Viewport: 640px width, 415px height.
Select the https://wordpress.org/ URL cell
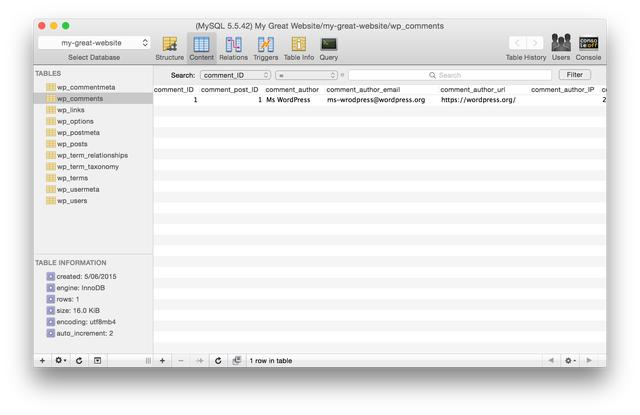pos(478,100)
